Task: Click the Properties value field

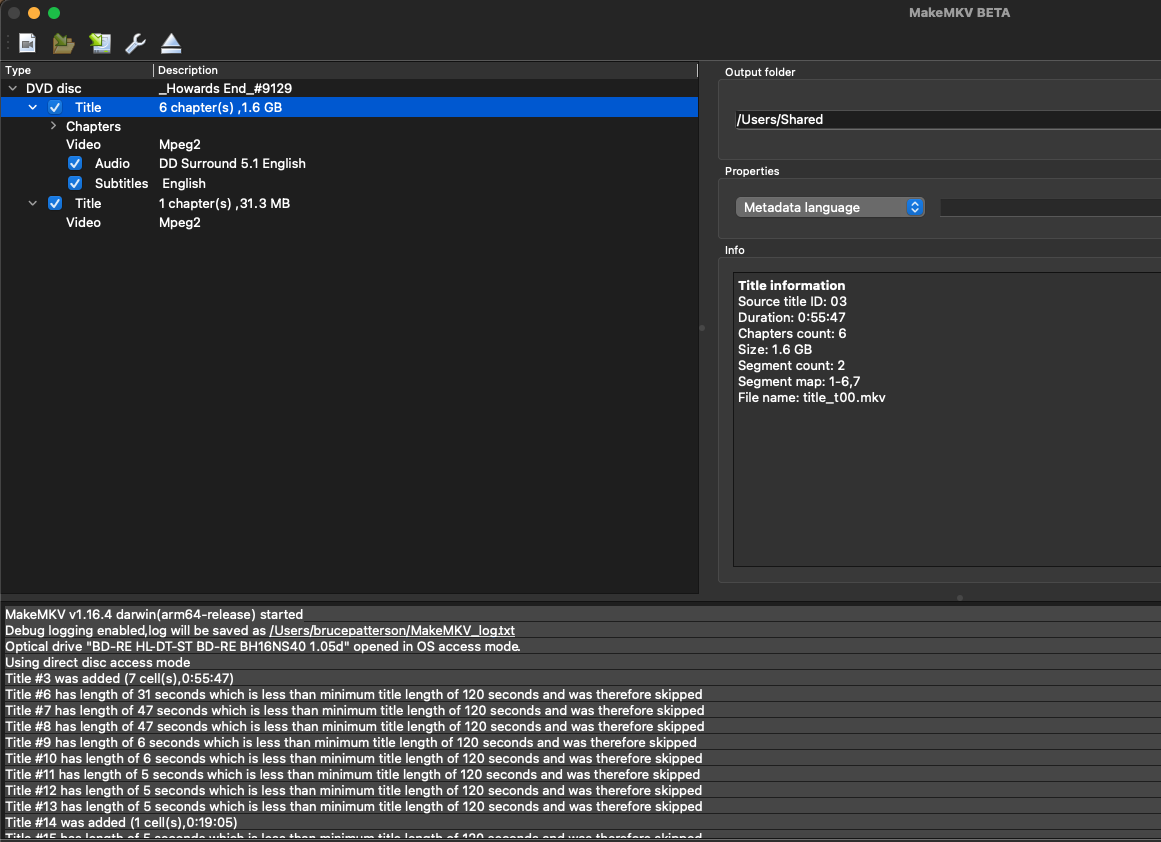Action: click(1050, 207)
